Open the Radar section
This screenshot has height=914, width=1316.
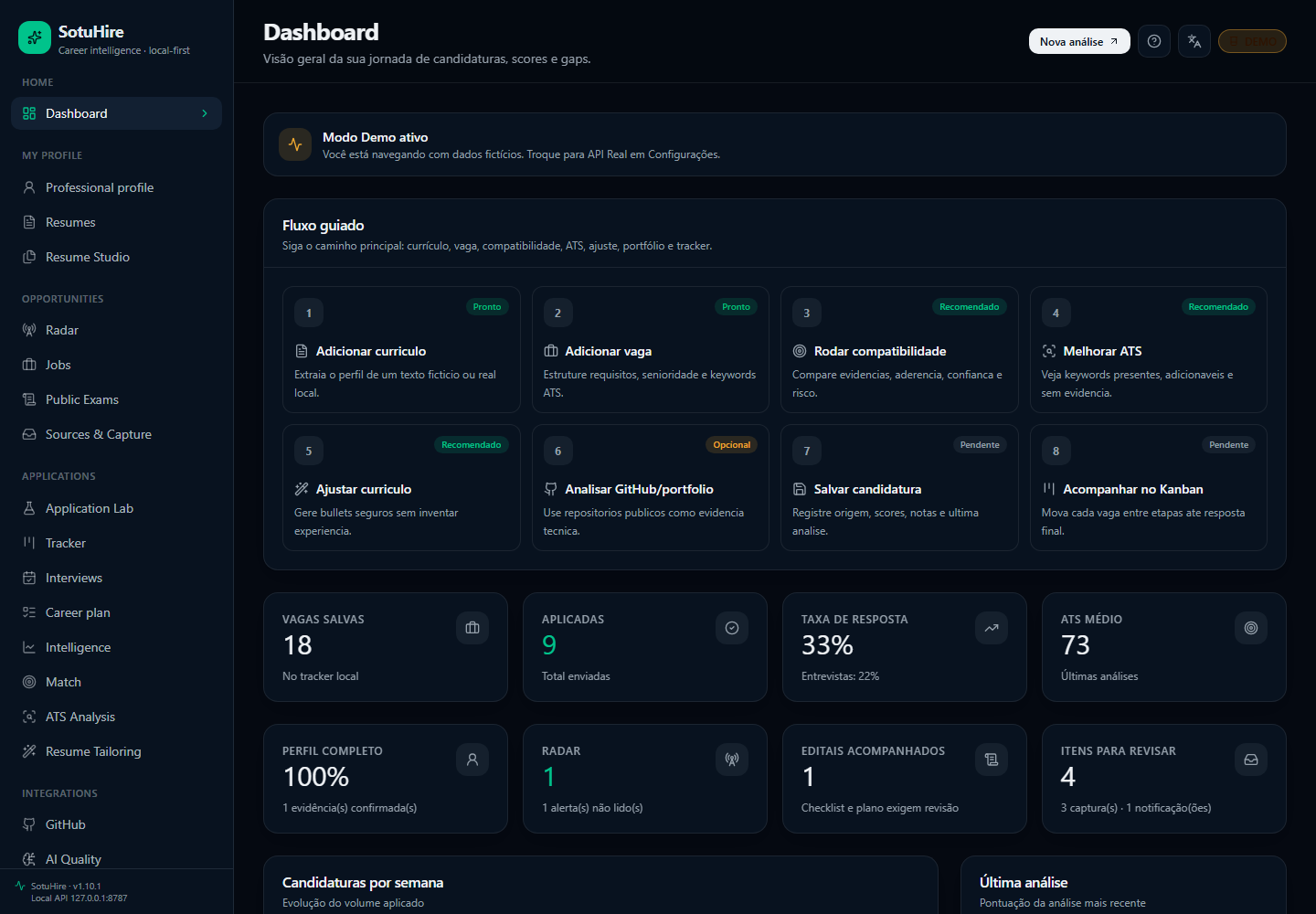pos(116,330)
